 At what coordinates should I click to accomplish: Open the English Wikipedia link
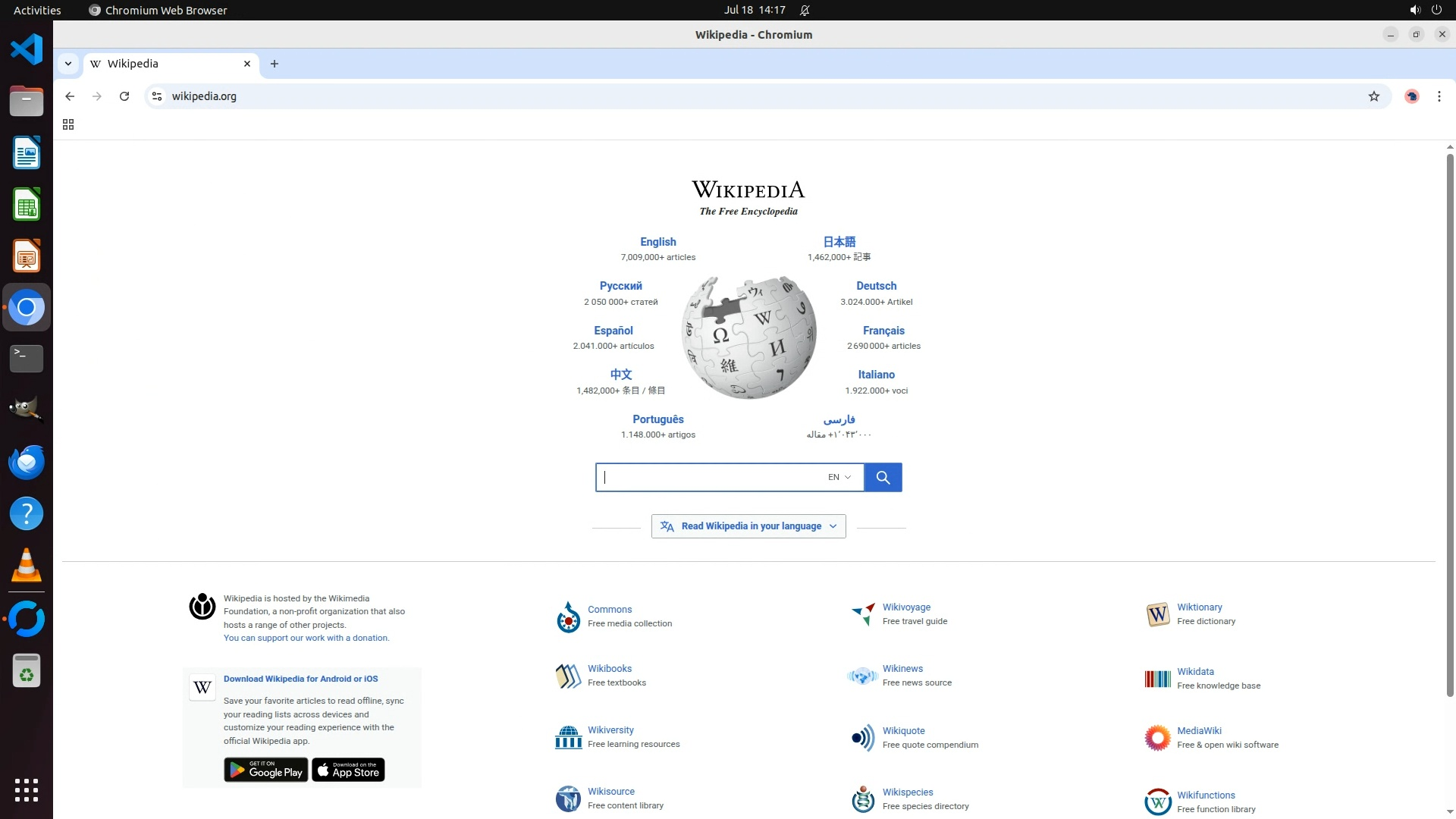[657, 242]
